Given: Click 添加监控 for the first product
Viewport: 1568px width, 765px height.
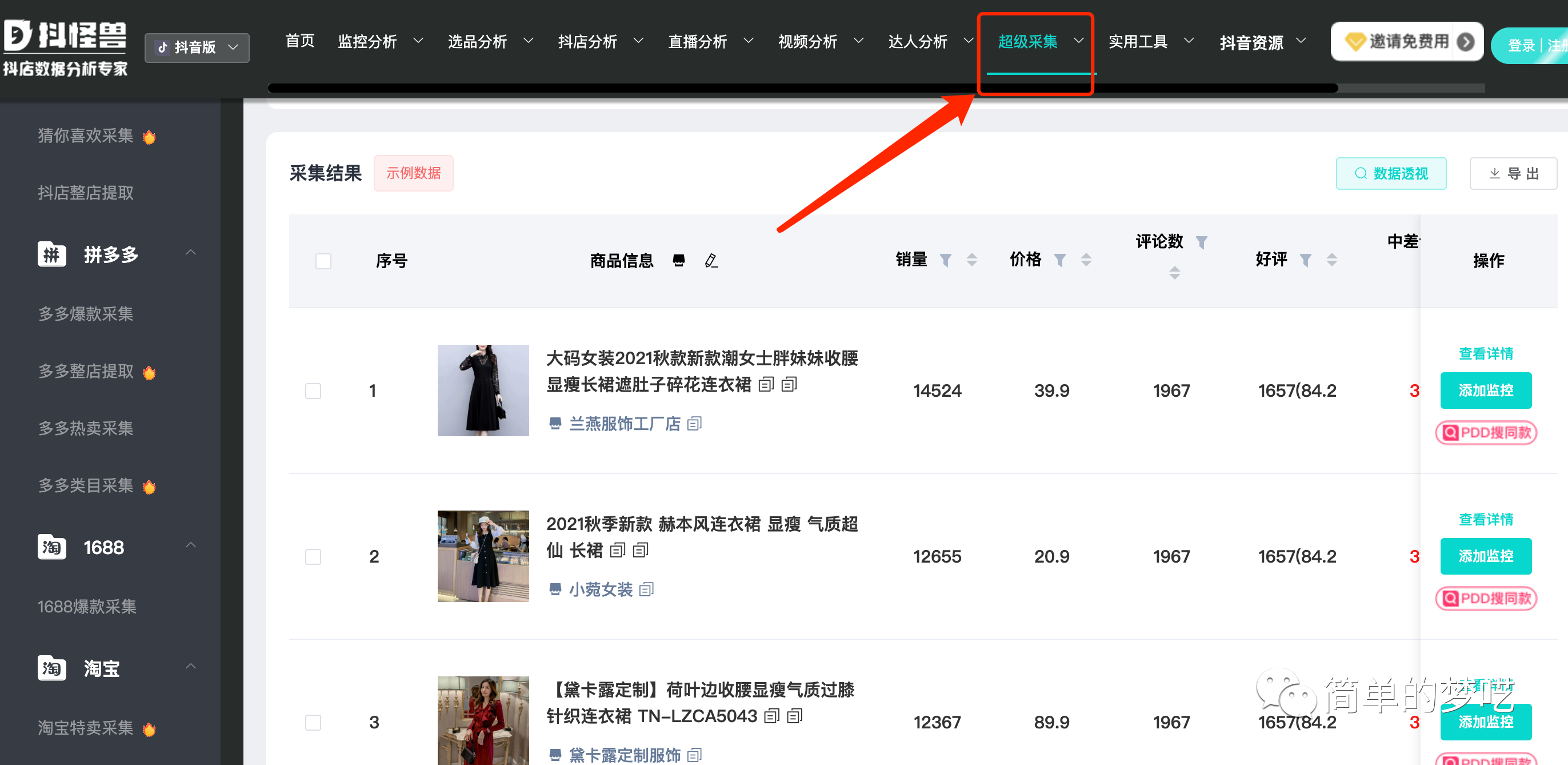Looking at the screenshot, I should coord(1486,391).
